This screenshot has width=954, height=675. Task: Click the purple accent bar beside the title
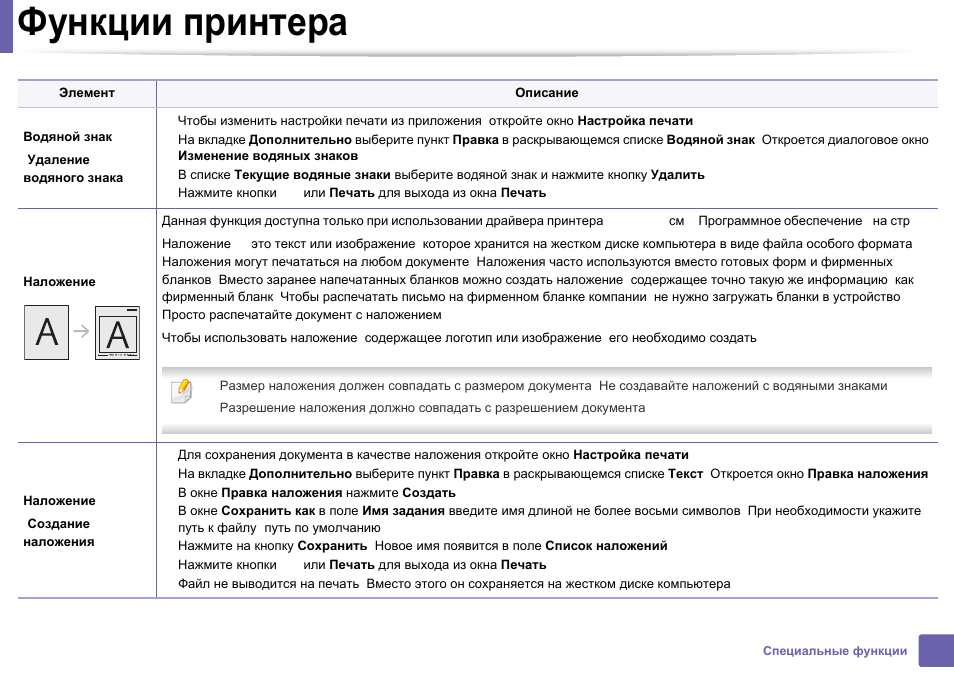point(8,24)
